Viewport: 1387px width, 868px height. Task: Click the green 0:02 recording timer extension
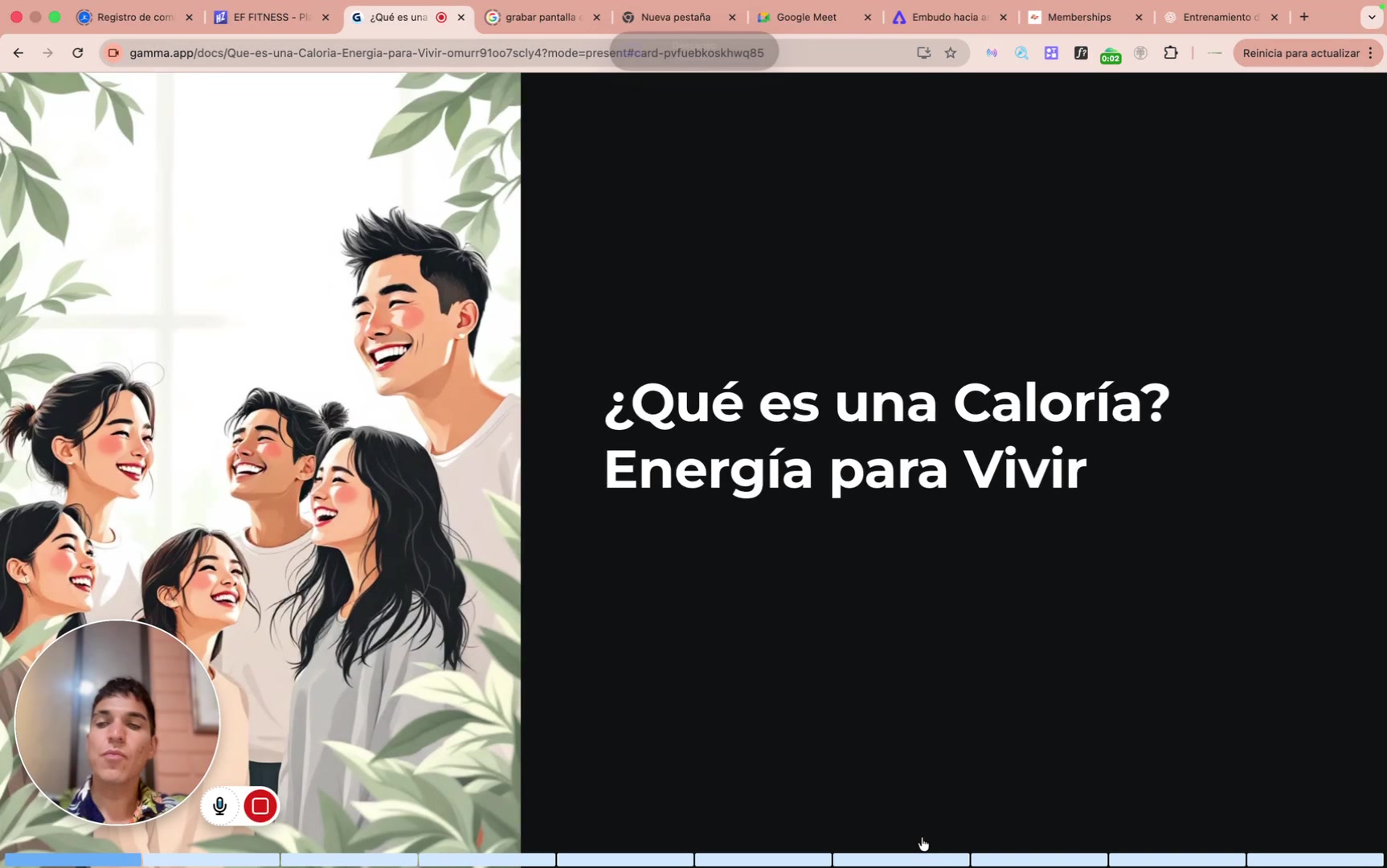click(1111, 55)
